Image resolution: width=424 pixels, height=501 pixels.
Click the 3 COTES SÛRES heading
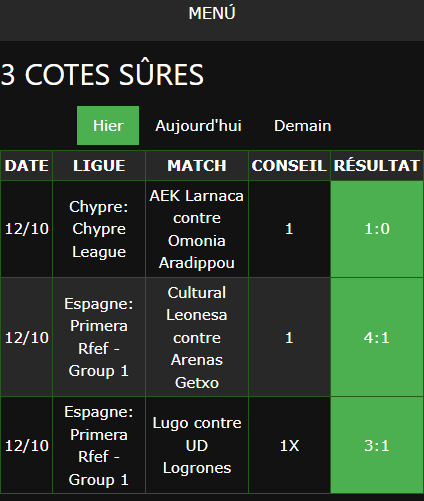click(x=102, y=74)
